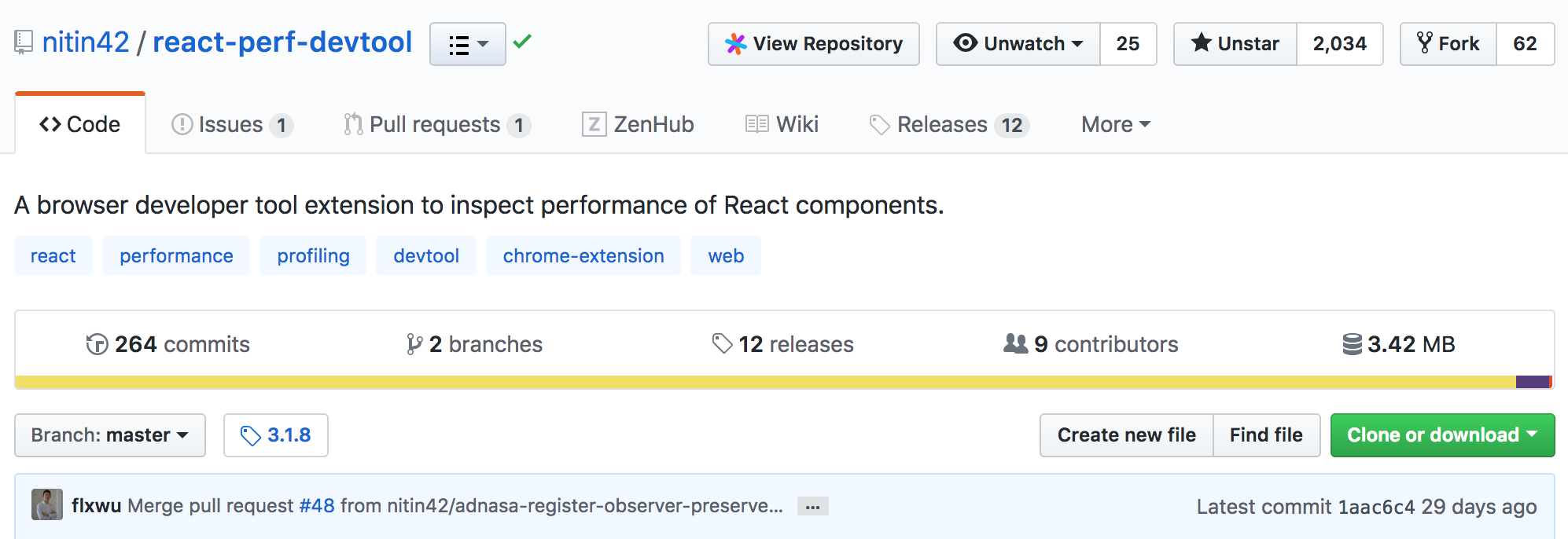Click the repository book icon

coord(24,42)
